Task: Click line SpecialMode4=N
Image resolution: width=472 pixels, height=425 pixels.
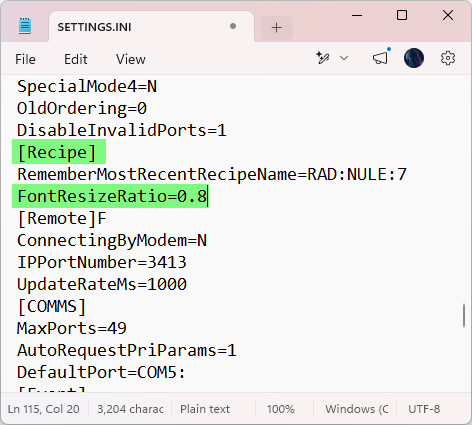Action: [87, 86]
